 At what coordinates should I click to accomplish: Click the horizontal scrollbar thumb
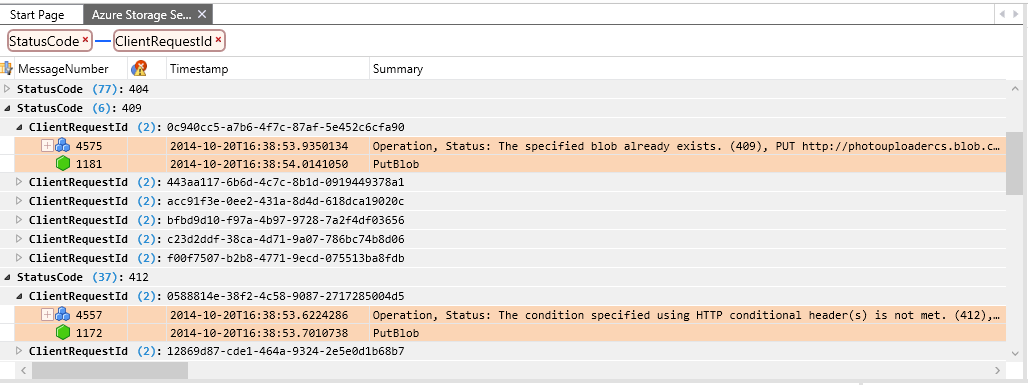click(x=109, y=371)
